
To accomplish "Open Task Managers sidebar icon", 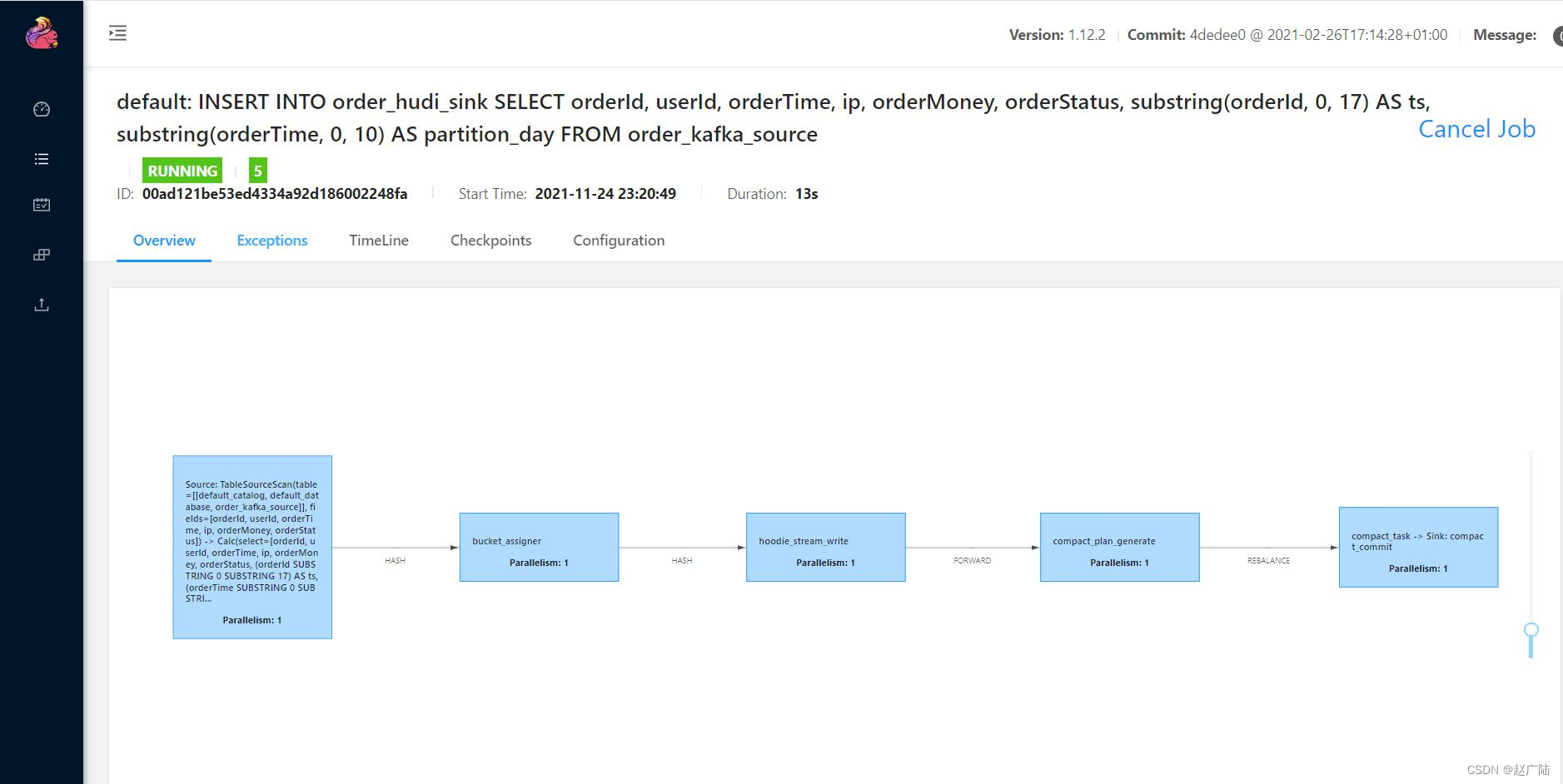I will pyautogui.click(x=42, y=255).
